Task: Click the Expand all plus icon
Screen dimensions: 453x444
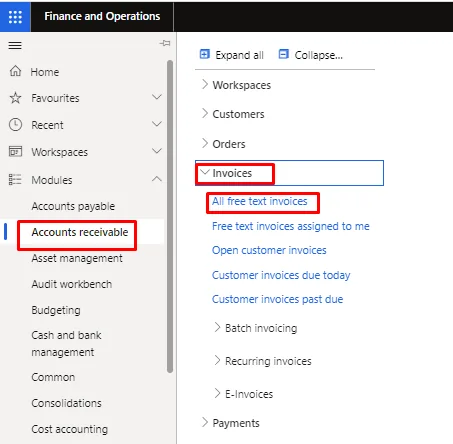Action: 204,54
